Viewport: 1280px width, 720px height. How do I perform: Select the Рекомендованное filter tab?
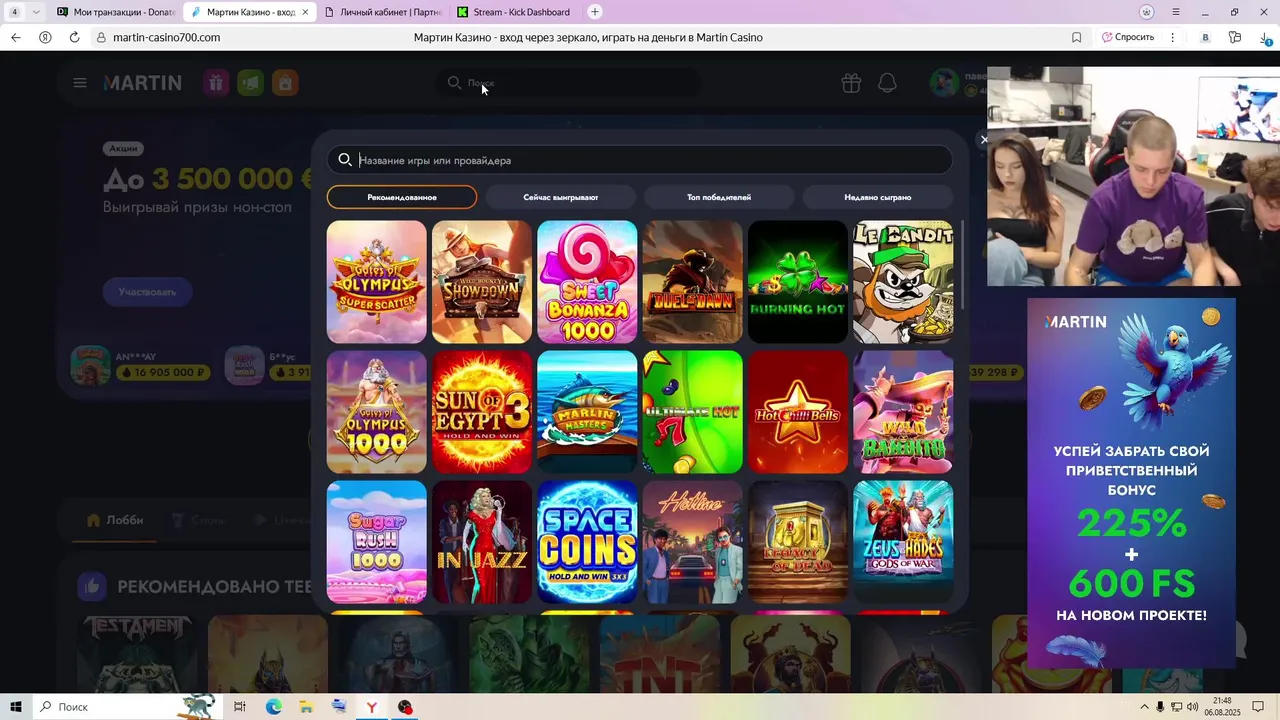click(402, 197)
